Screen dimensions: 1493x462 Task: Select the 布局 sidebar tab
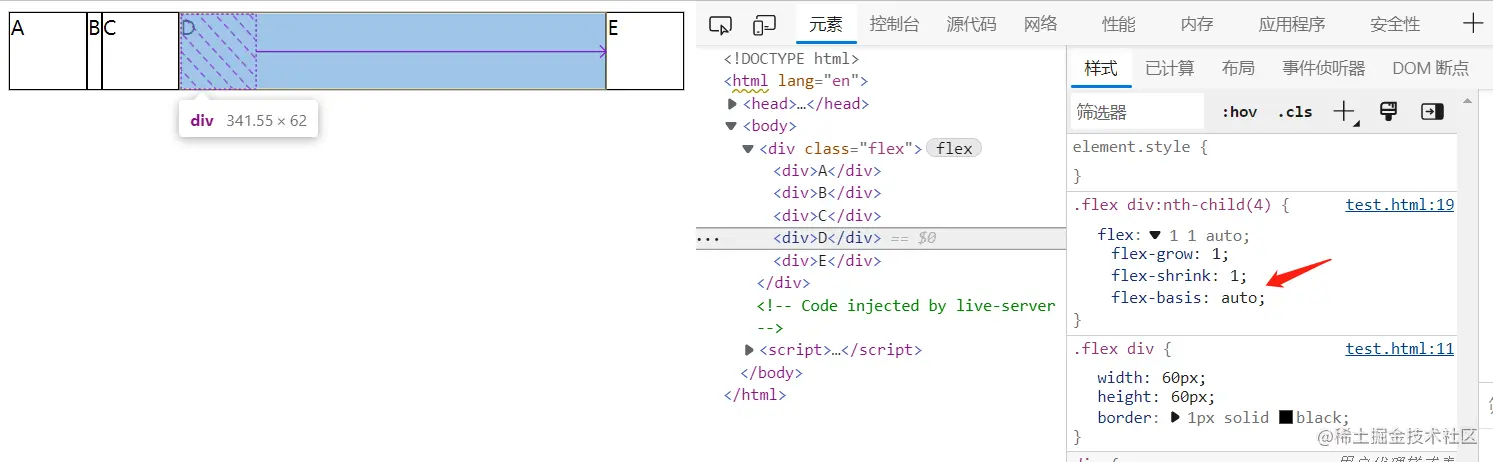1238,68
